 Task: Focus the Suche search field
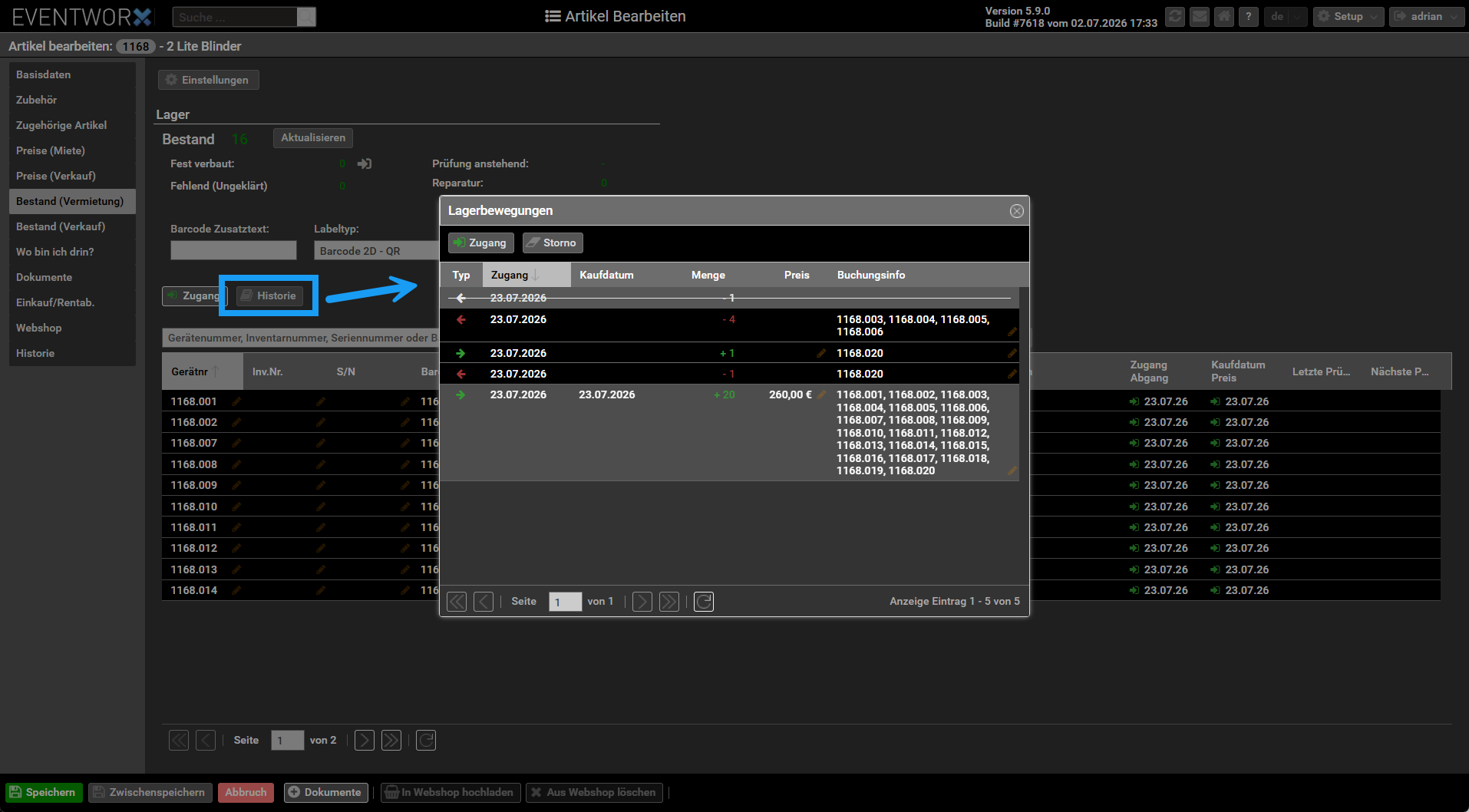(235, 17)
